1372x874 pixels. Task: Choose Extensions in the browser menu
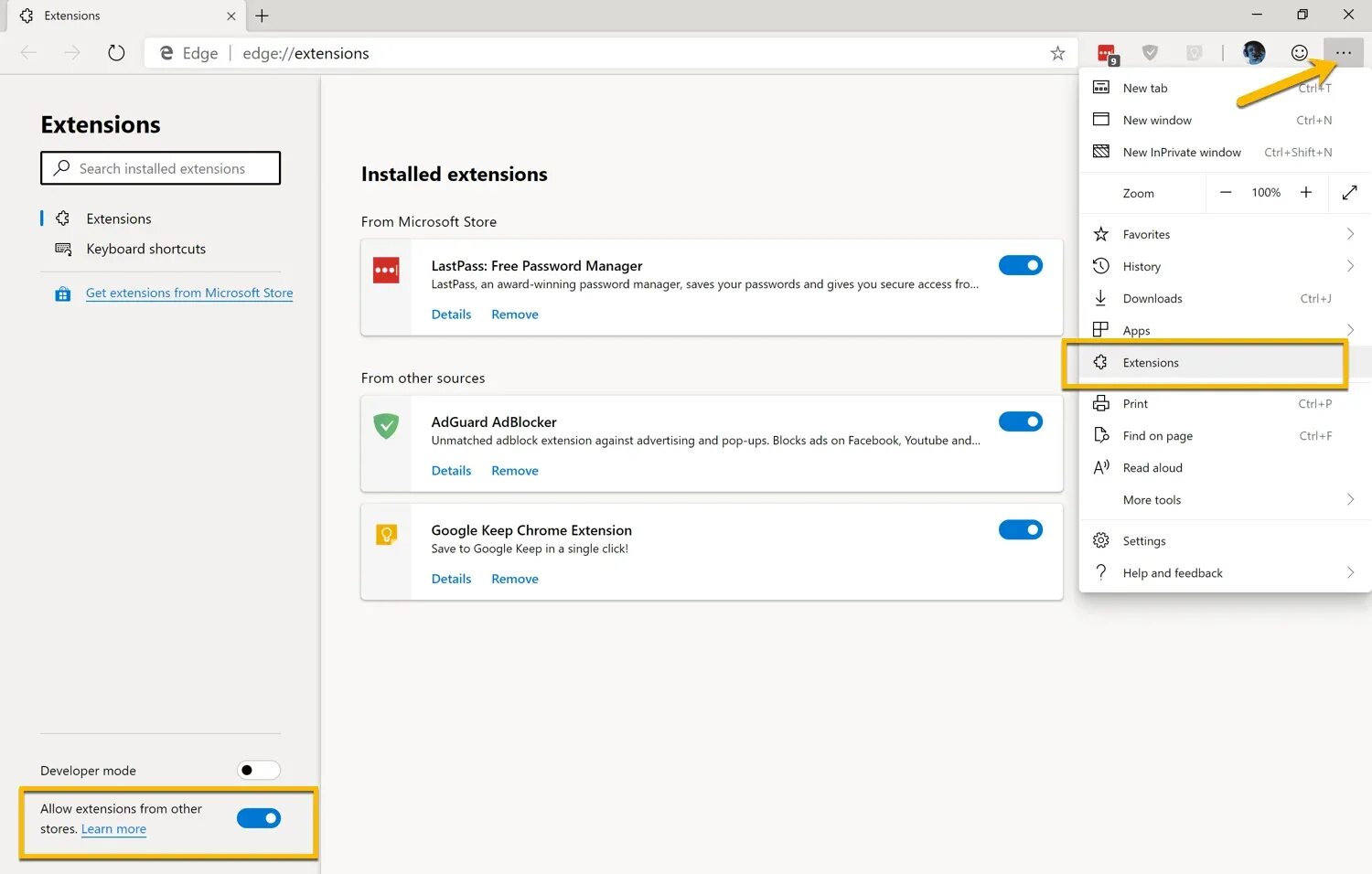(x=1224, y=362)
